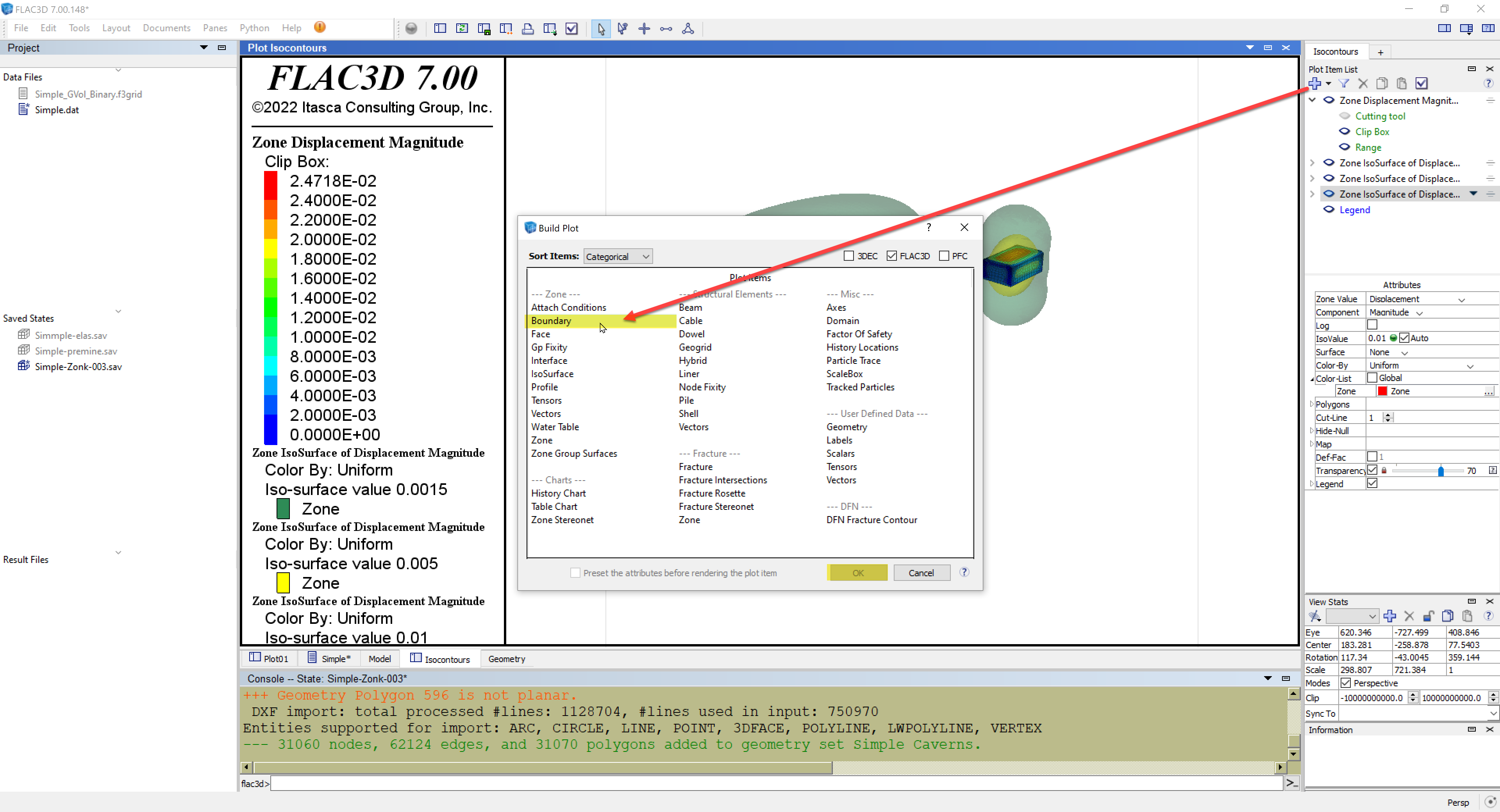1500x812 pixels.
Task: Select the arrow pointer tool
Action: pyautogui.click(x=601, y=28)
